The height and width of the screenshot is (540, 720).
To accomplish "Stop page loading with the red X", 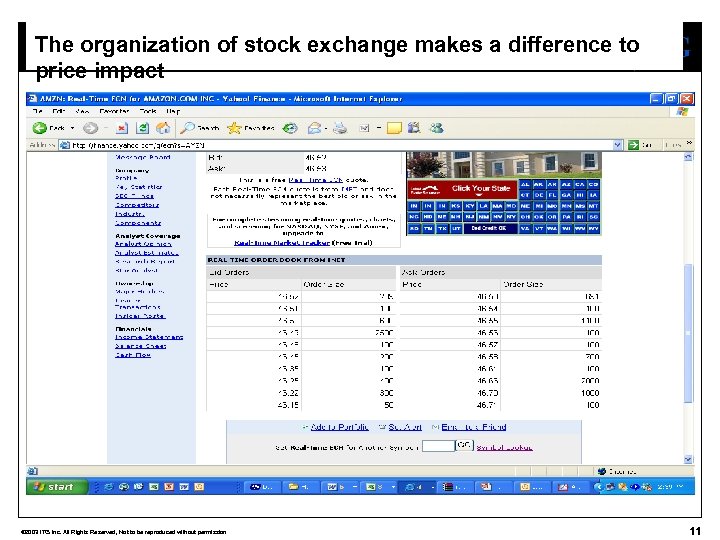I will point(122,128).
